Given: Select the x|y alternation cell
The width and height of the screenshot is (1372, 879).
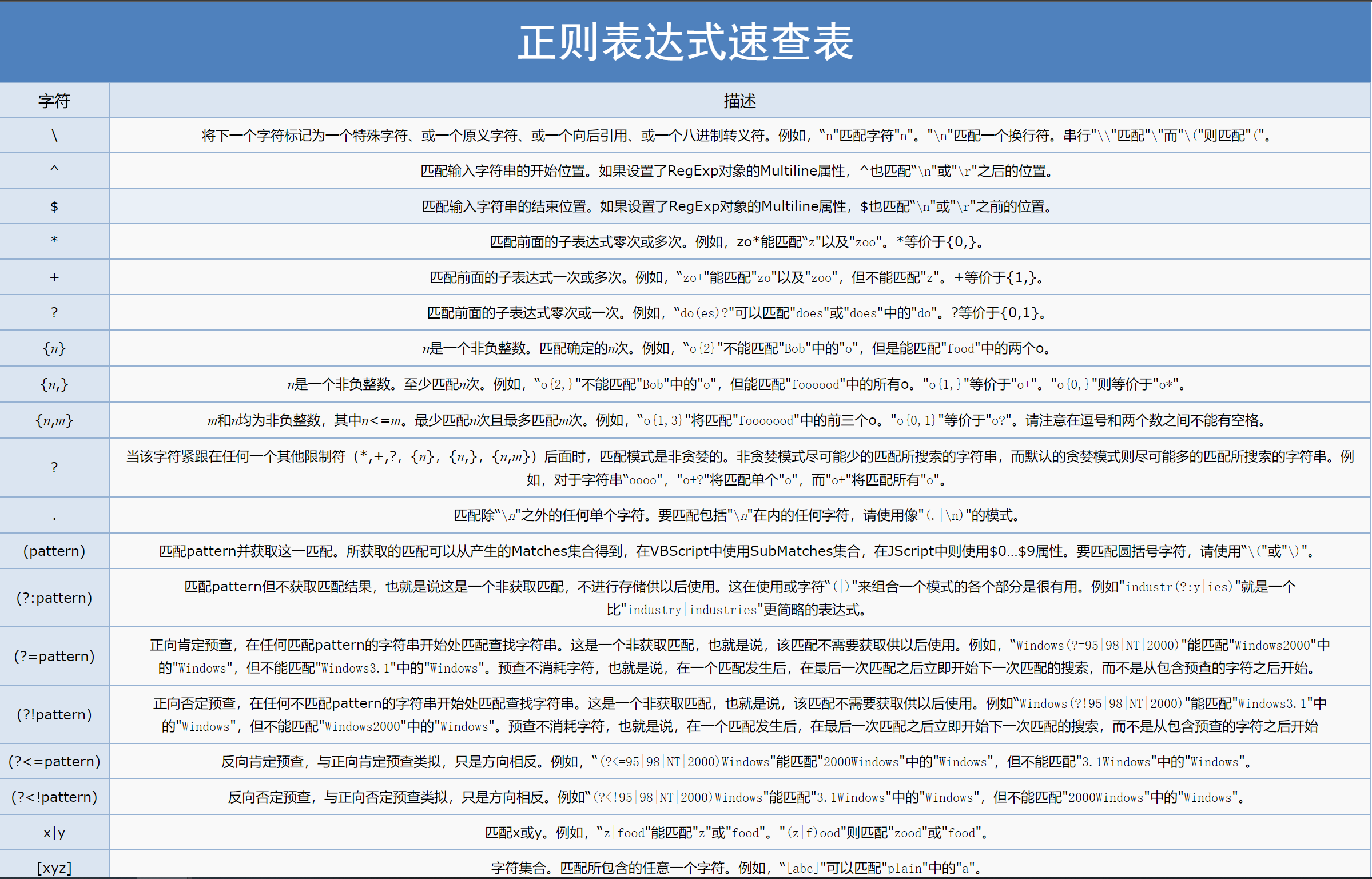Looking at the screenshot, I should click(54, 832).
